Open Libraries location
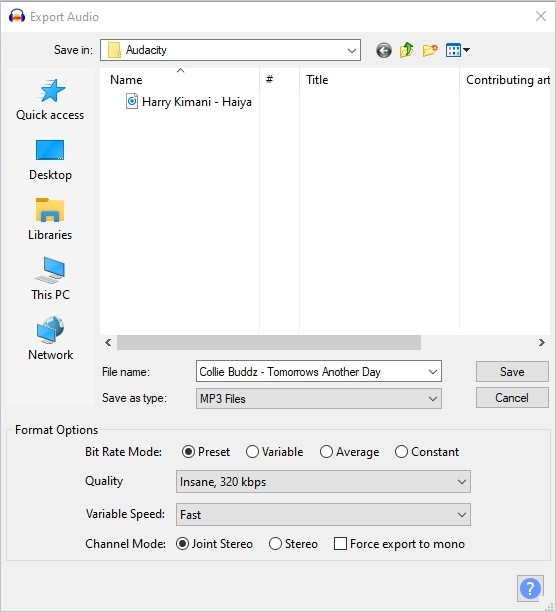Viewport: 556px width, 612px height. pyautogui.click(x=50, y=220)
